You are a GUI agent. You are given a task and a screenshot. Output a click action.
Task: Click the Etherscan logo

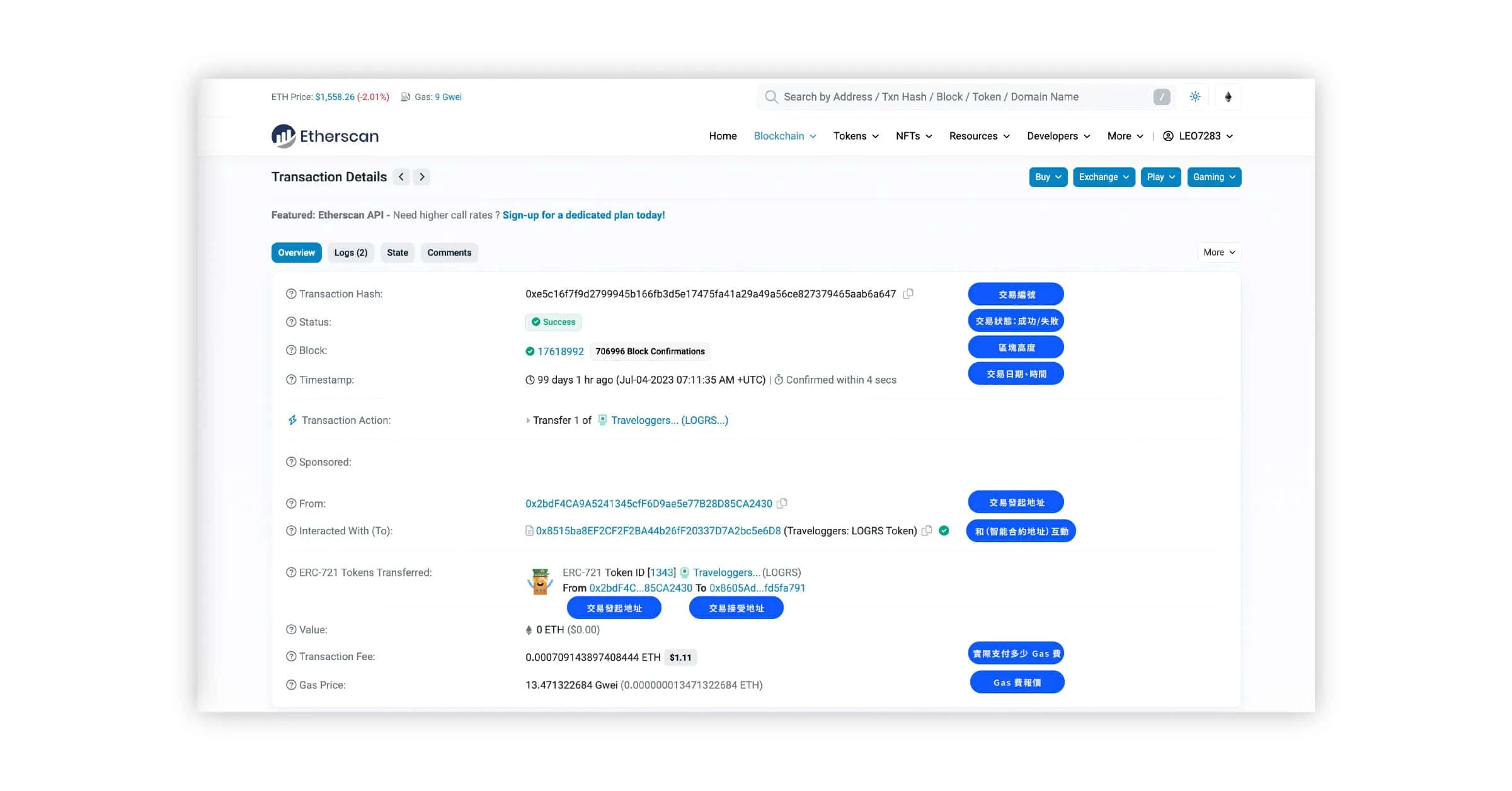tap(325, 136)
